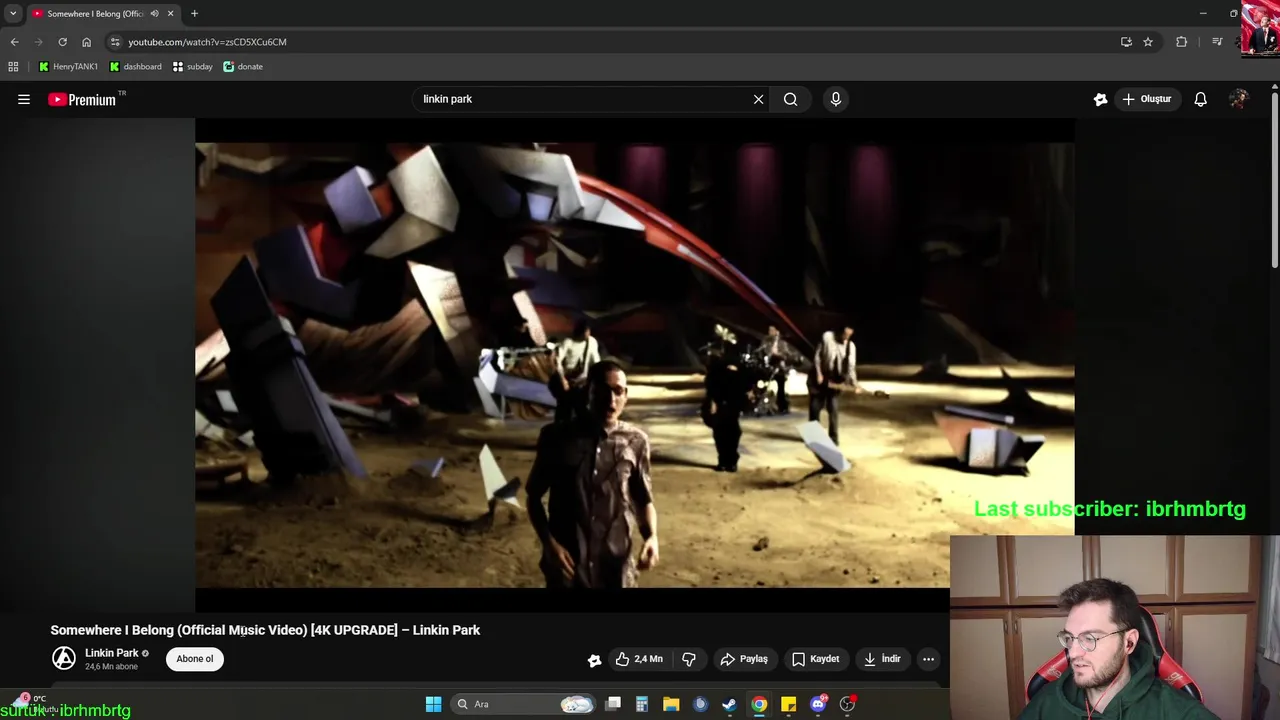Like the video showing 2,4 Mn
Screen dimensions: 1280x720
639,659
